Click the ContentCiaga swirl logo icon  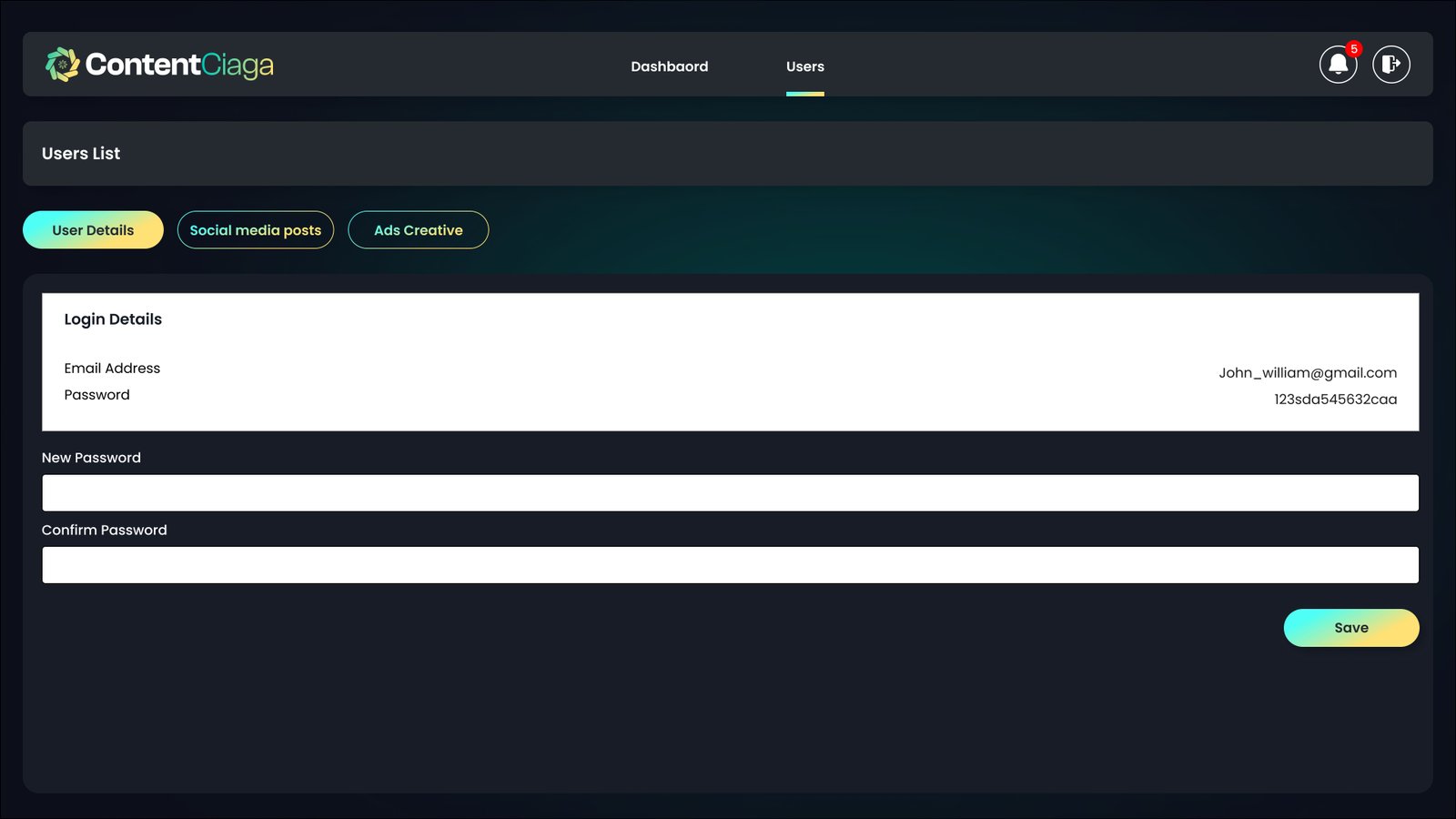point(63,65)
